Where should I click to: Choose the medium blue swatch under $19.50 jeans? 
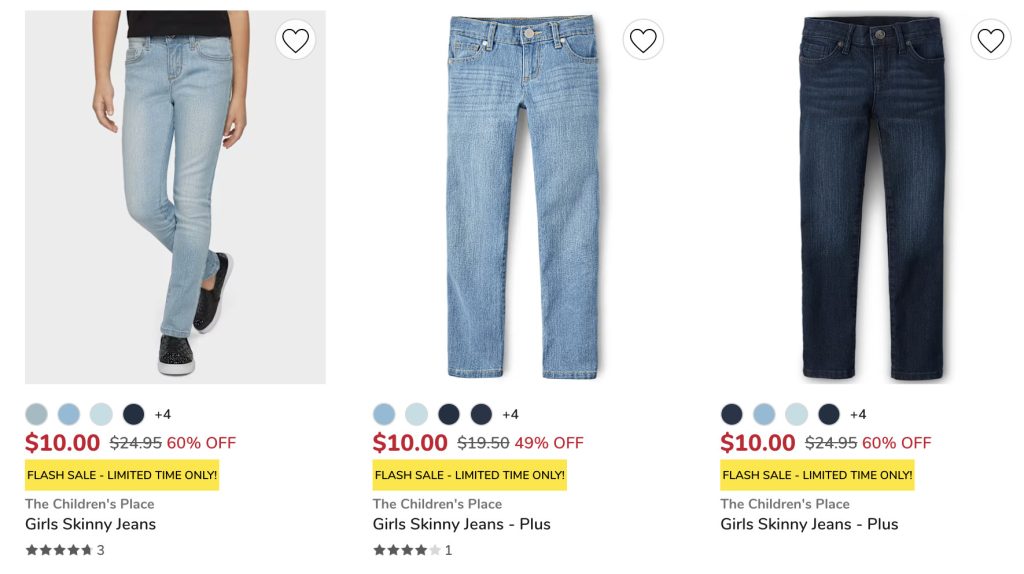point(384,414)
